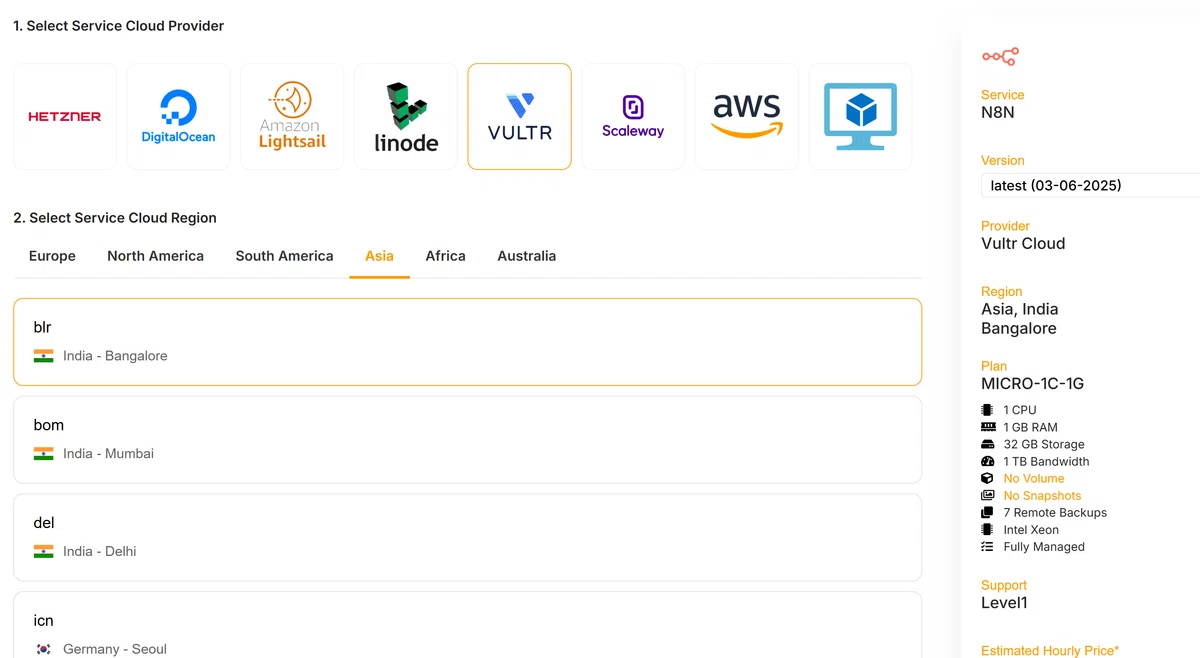Image resolution: width=1200 pixels, height=658 pixels.
Task: Open the North America region tab
Action: pos(155,256)
